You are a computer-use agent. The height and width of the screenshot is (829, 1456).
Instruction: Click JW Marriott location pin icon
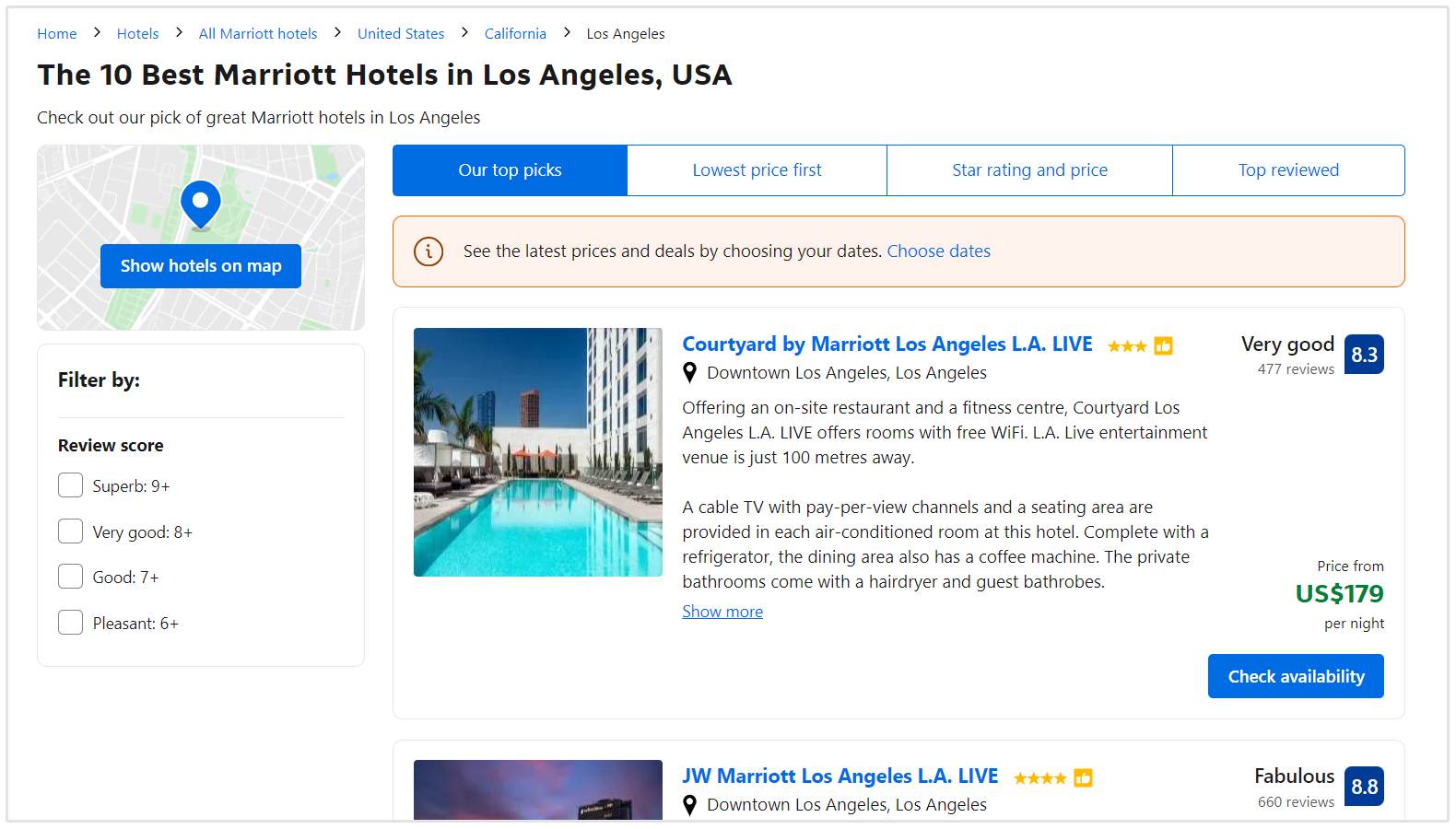[689, 805]
